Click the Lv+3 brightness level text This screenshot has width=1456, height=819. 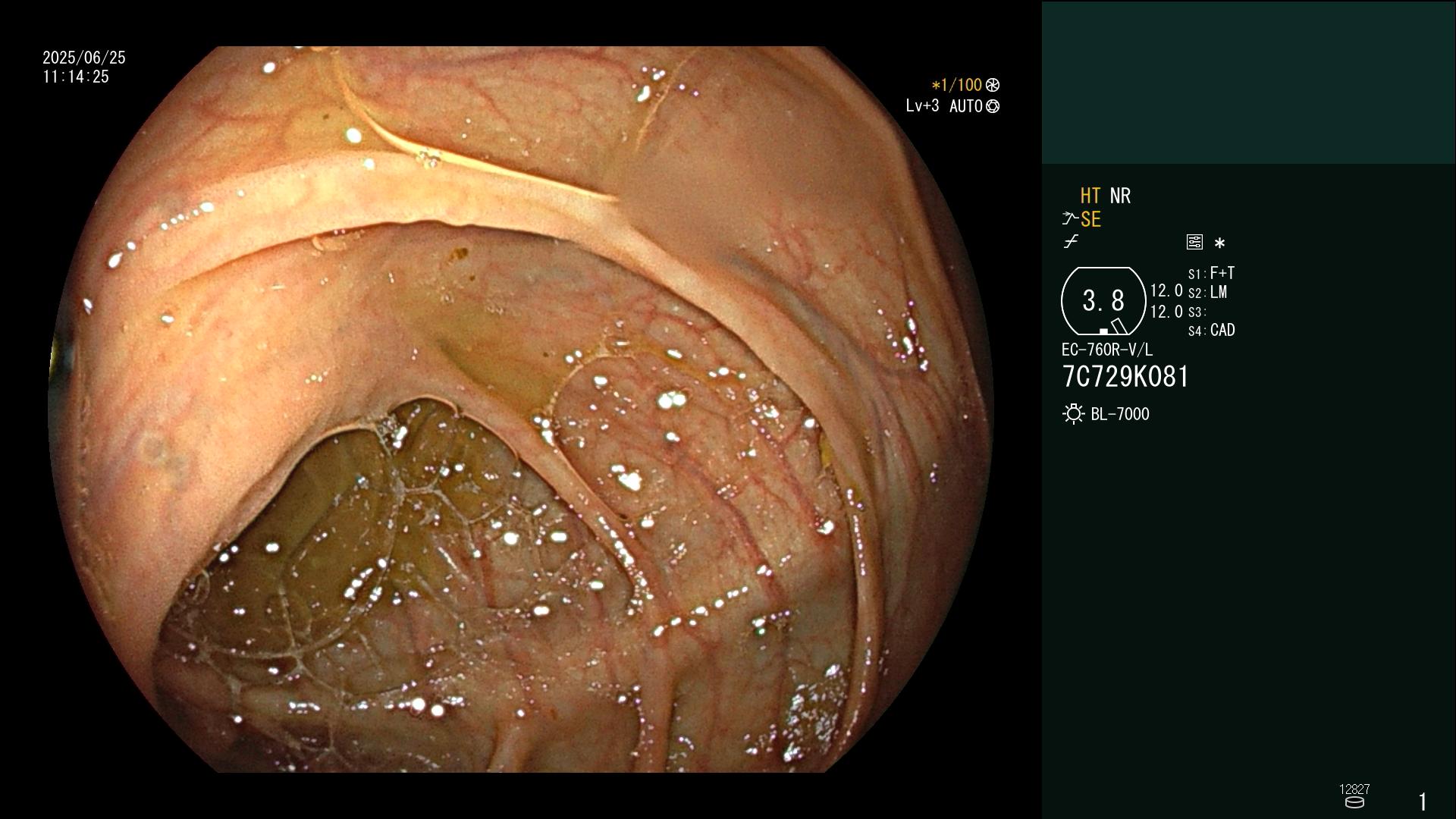pos(922,105)
